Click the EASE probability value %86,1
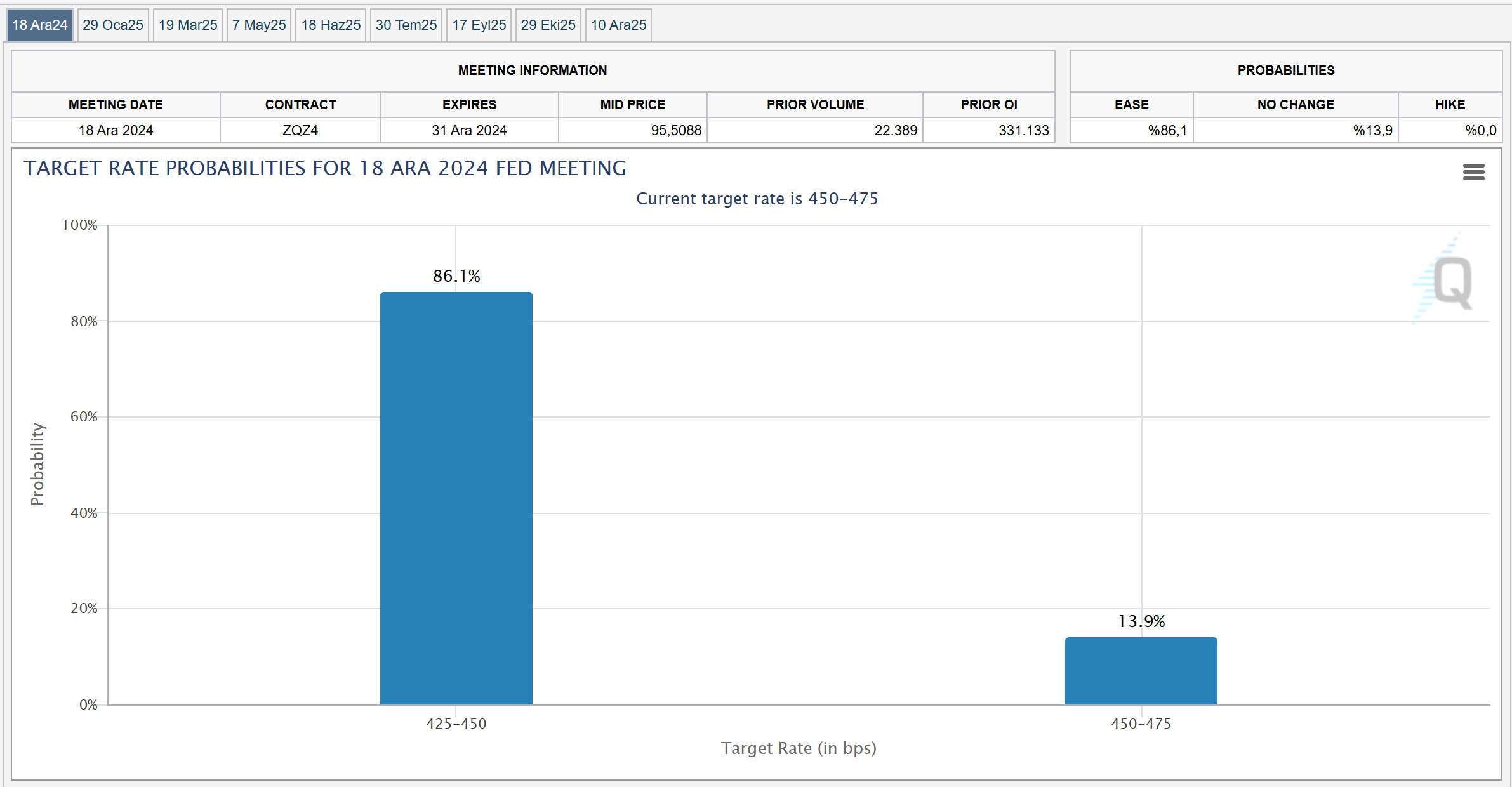 (1167, 131)
